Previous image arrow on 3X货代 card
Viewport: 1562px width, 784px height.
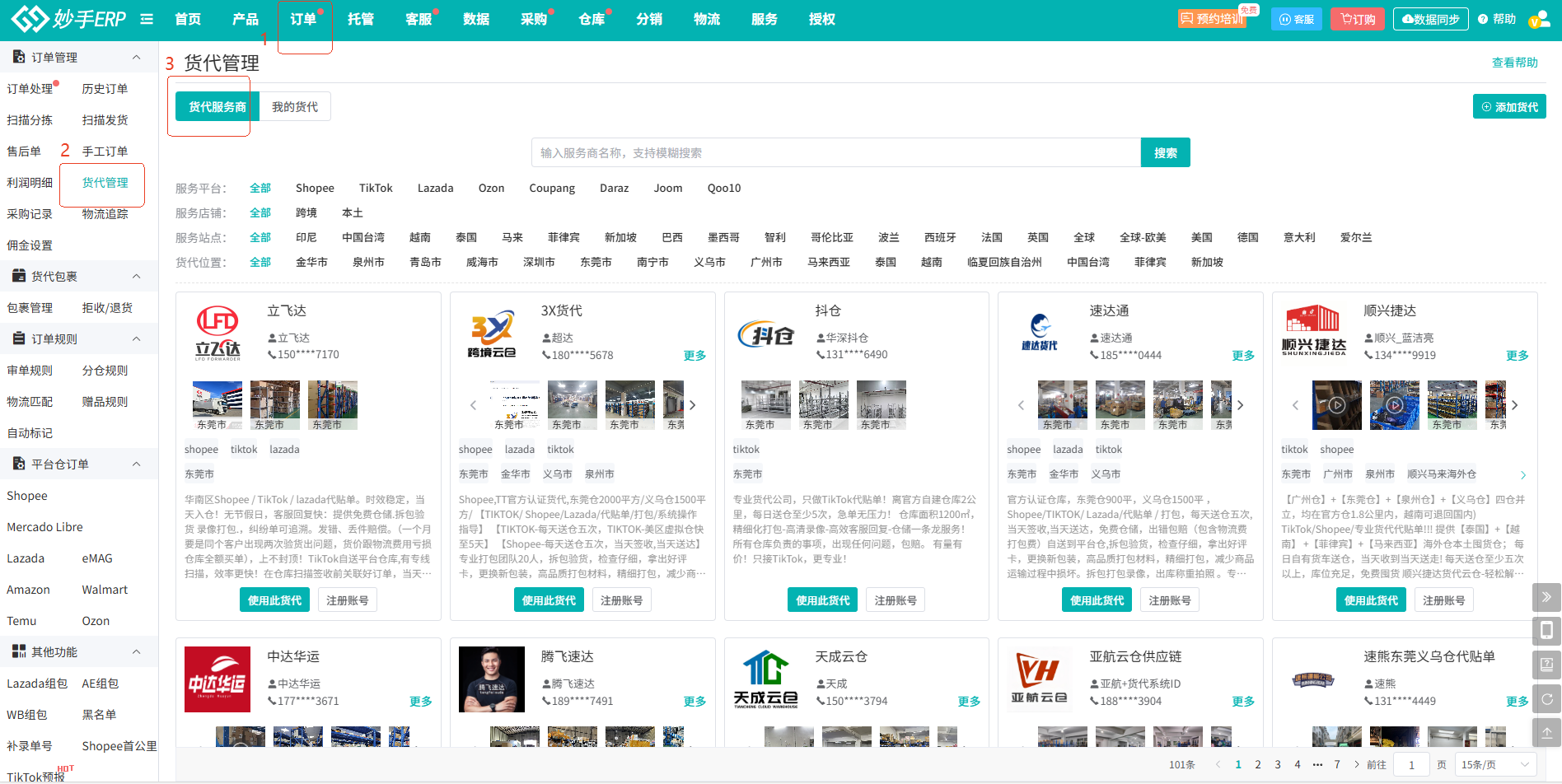point(473,405)
